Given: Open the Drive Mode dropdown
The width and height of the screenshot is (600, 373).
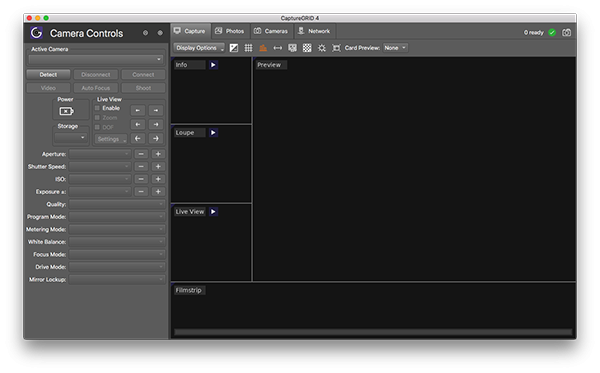Looking at the screenshot, I should click(117, 267).
